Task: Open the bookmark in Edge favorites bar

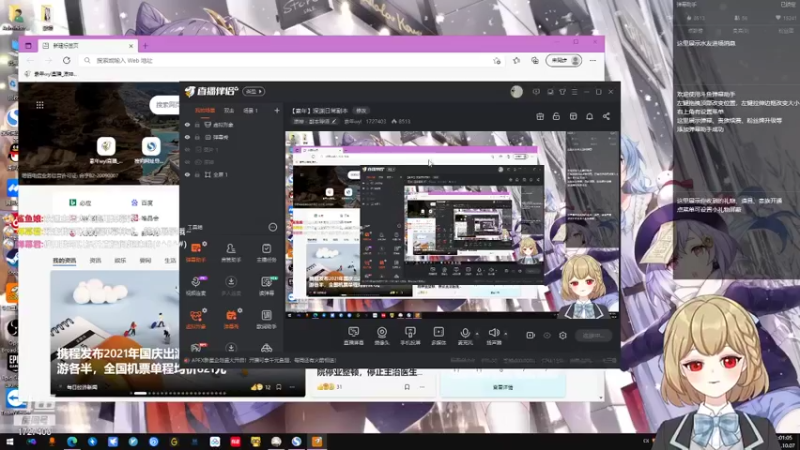Action: [51, 74]
